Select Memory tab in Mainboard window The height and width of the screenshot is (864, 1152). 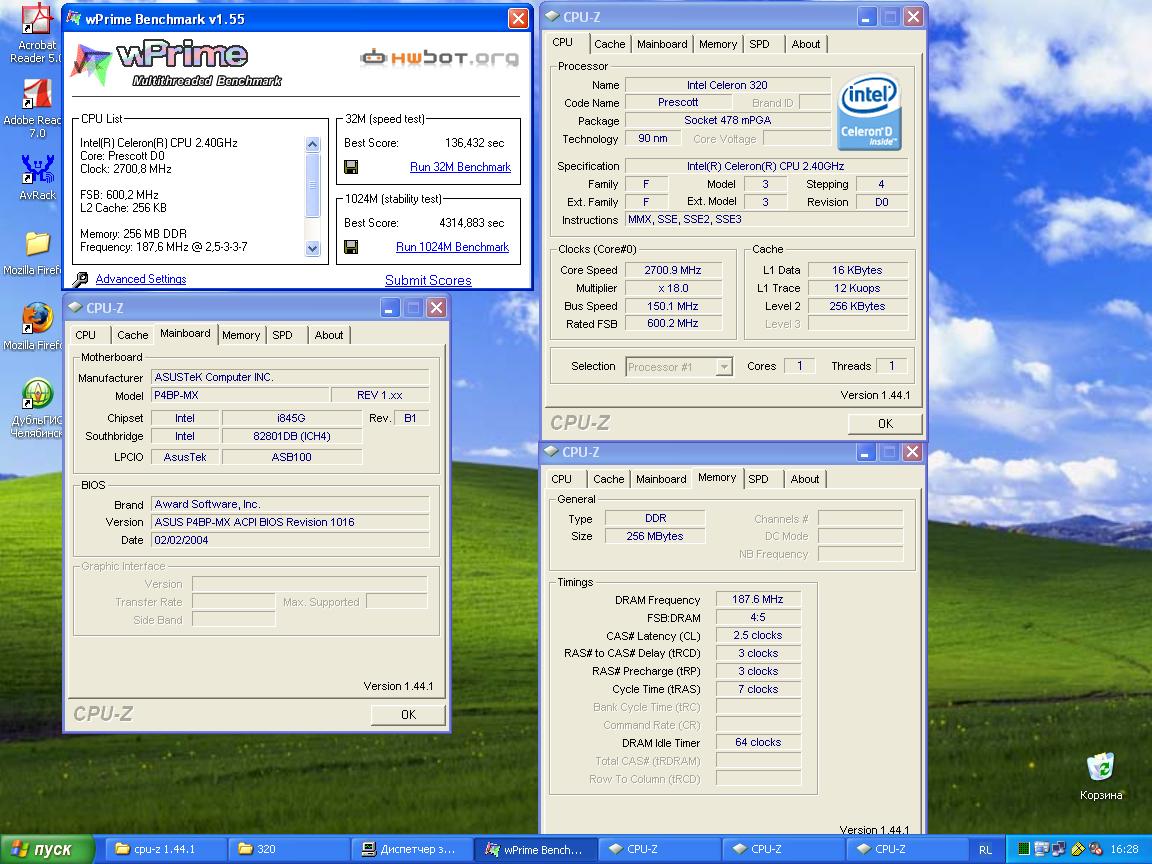(241, 335)
